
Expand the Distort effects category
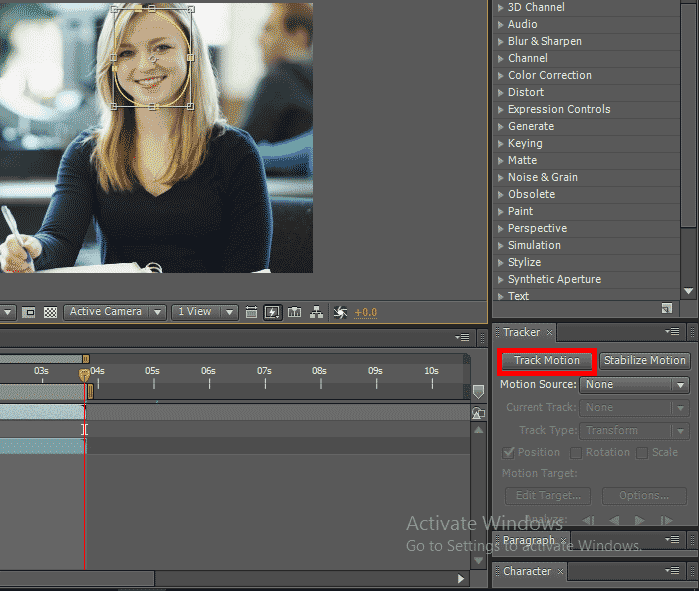[x=501, y=93]
